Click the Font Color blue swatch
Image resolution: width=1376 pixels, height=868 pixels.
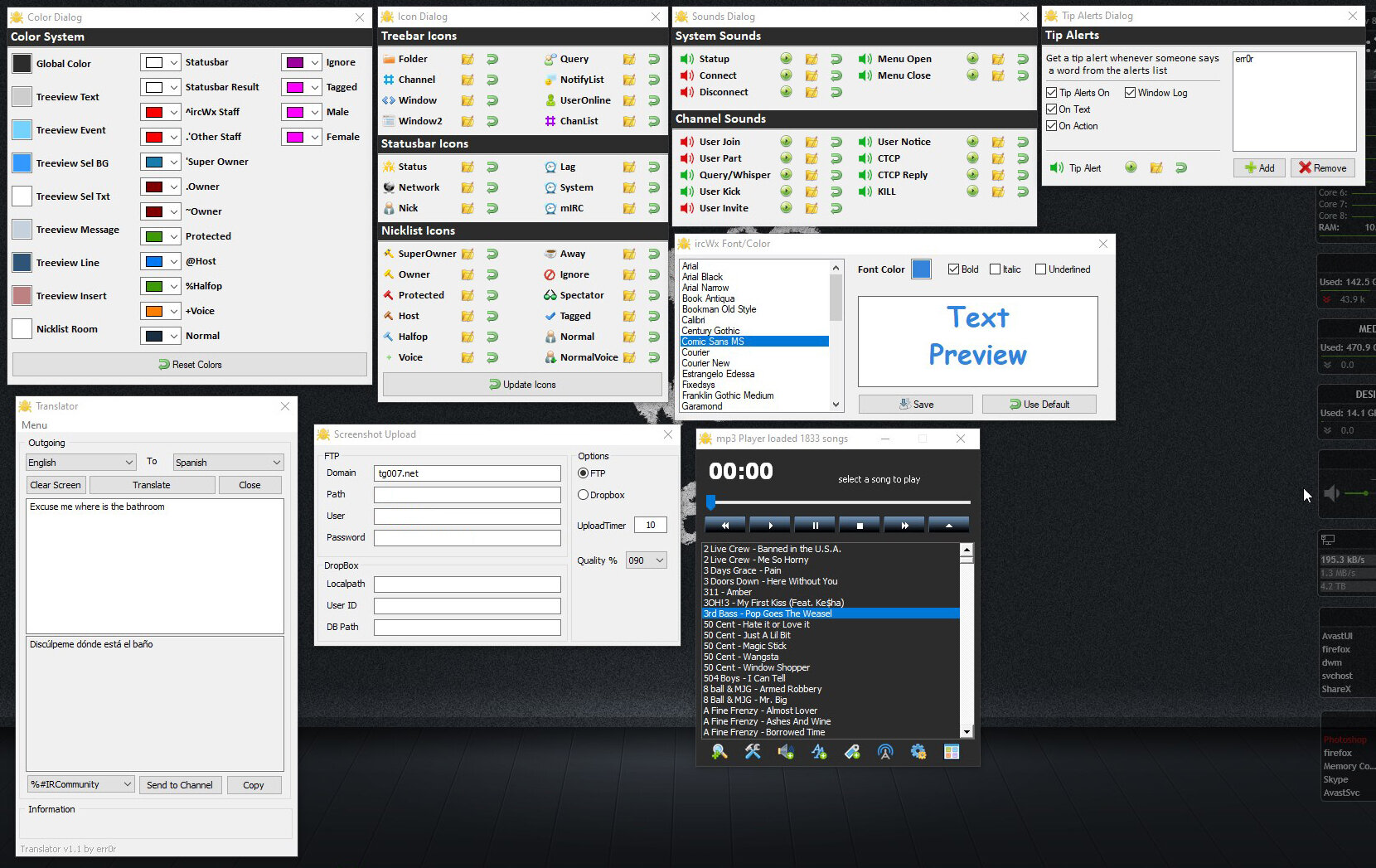point(920,269)
